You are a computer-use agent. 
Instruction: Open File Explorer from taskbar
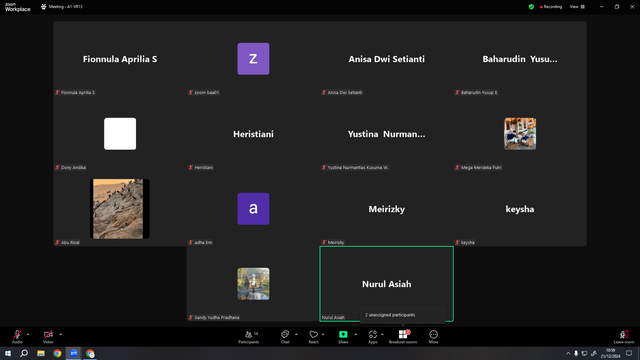pyautogui.click(x=41, y=353)
